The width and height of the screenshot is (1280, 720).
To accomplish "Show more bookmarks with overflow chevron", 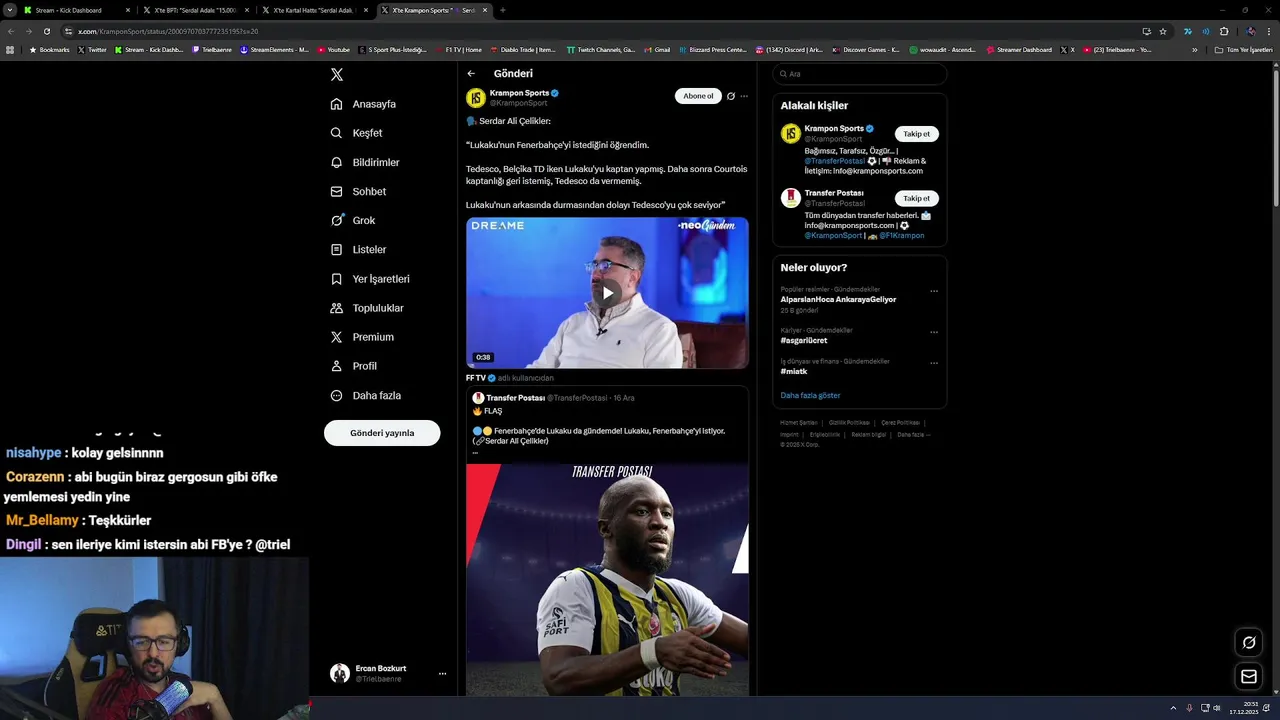I will coord(1194,50).
